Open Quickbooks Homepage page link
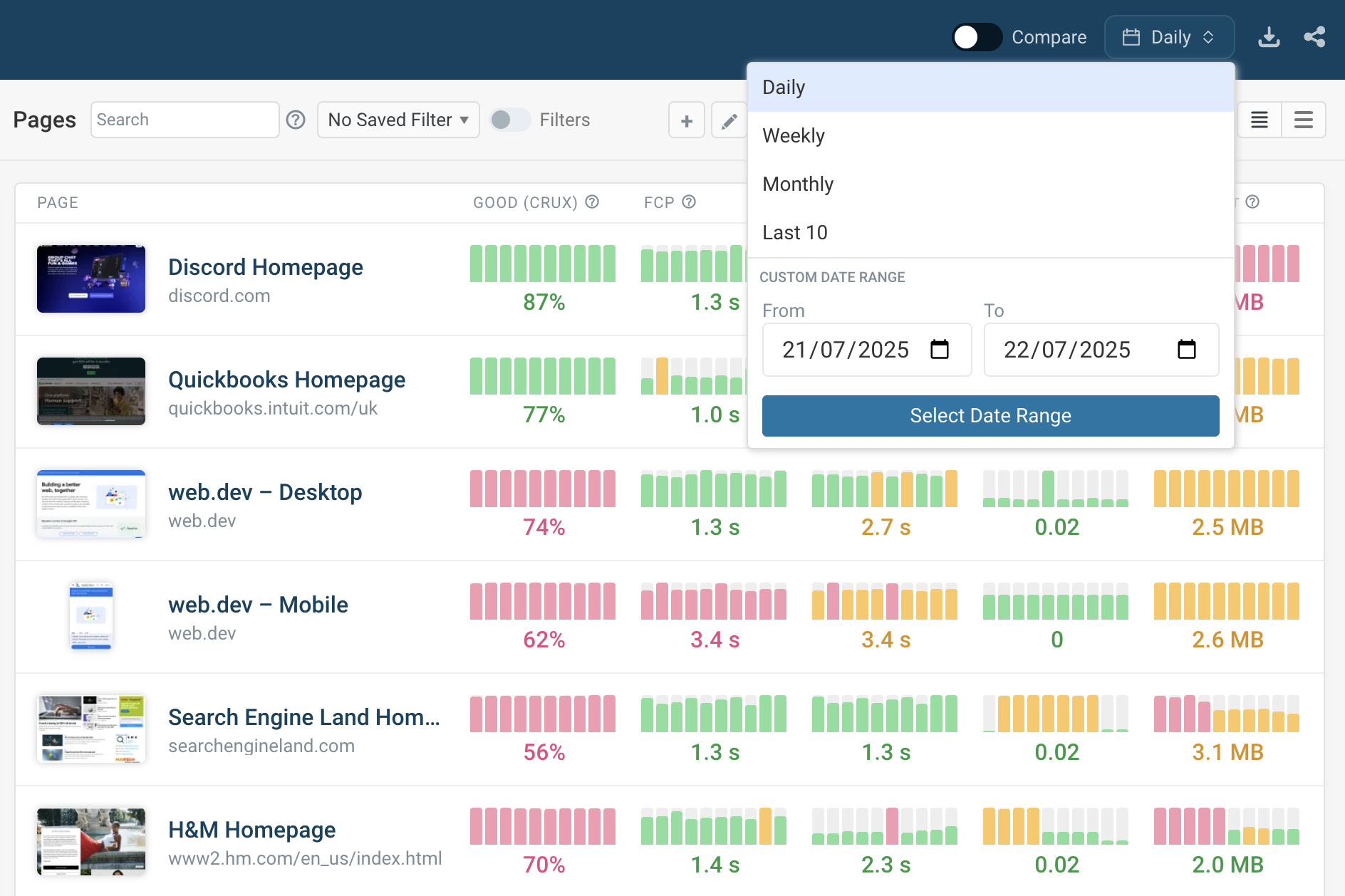This screenshot has height=896, width=1345. pyautogui.click(x=287, y=380)
